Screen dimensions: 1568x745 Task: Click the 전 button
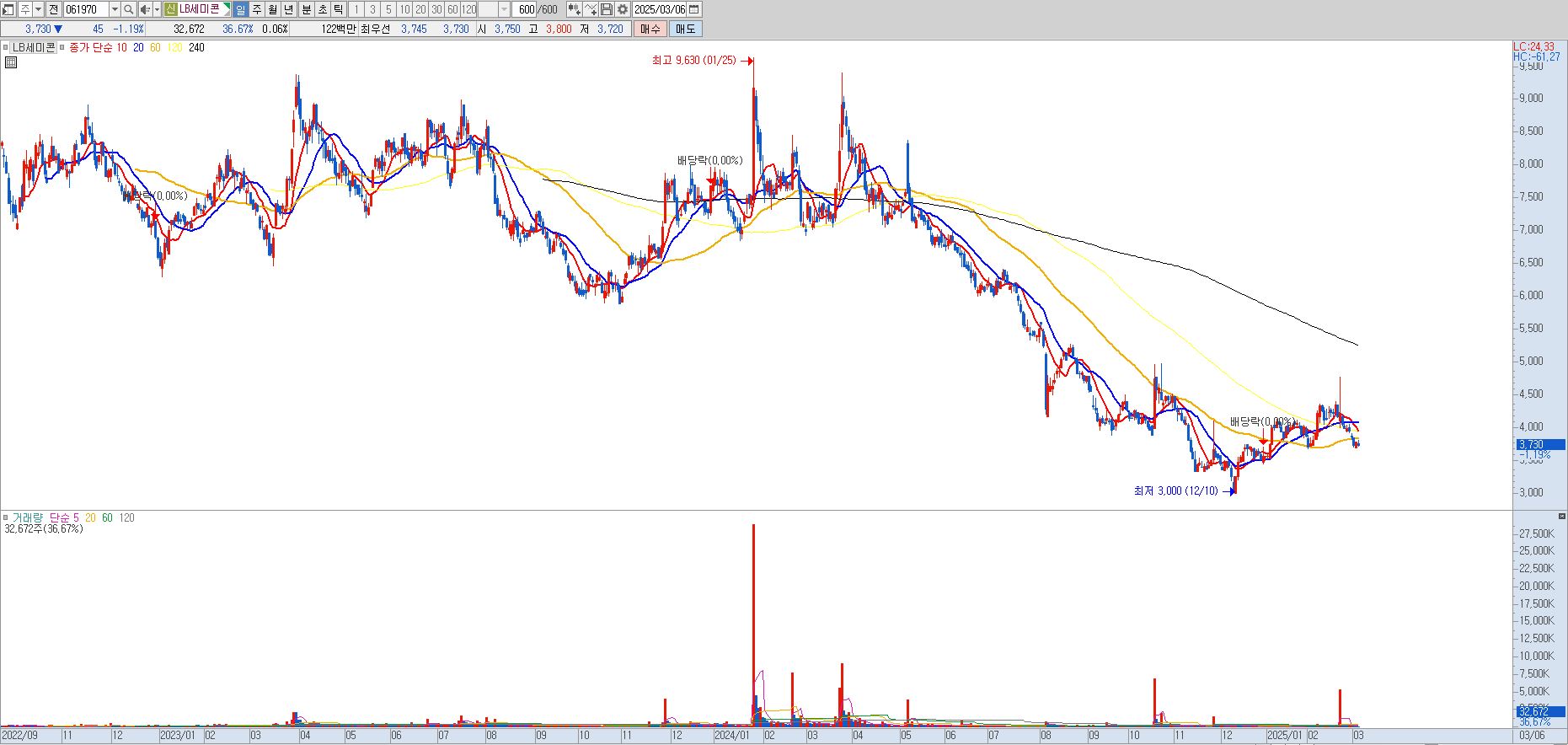[x=54, y=9]
